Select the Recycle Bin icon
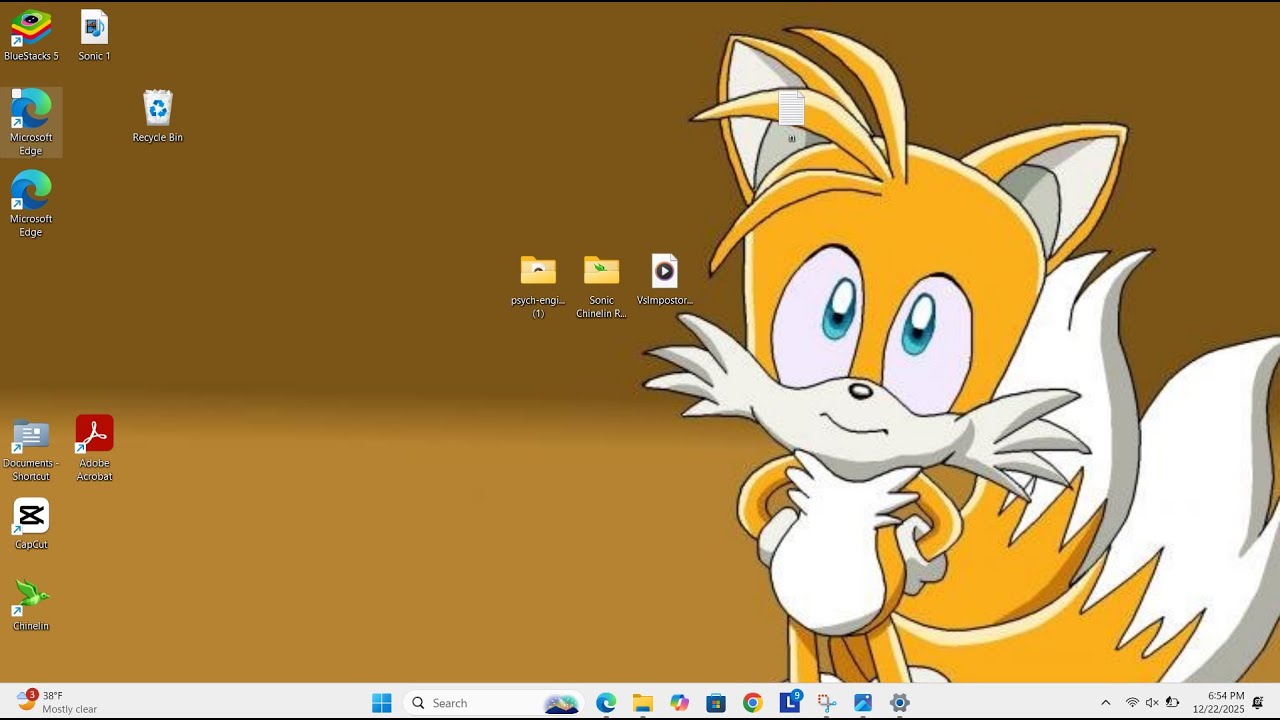Viewport: 1280px width, 720px height. [x=158, y=117]
